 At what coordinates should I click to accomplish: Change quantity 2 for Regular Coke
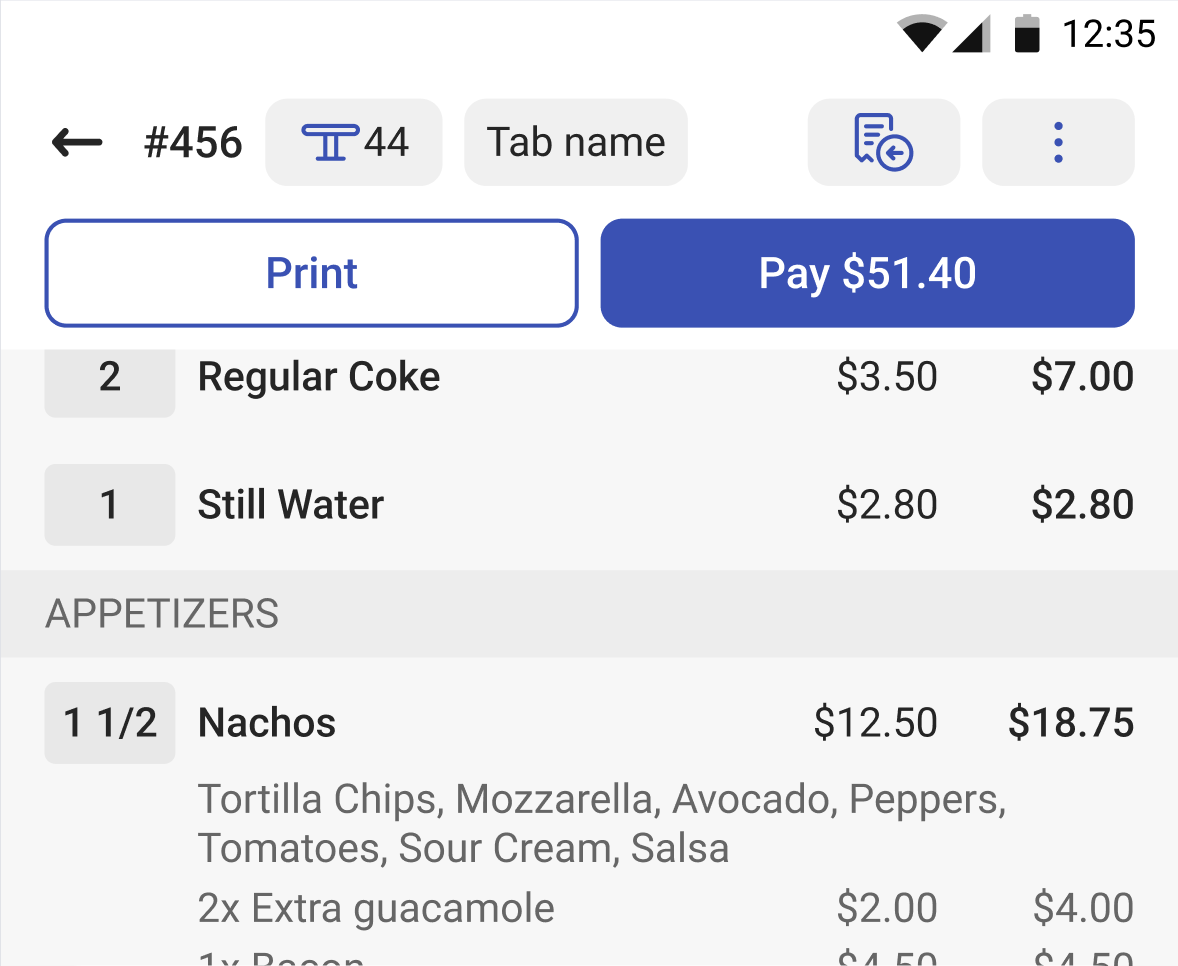coord(110,378)
